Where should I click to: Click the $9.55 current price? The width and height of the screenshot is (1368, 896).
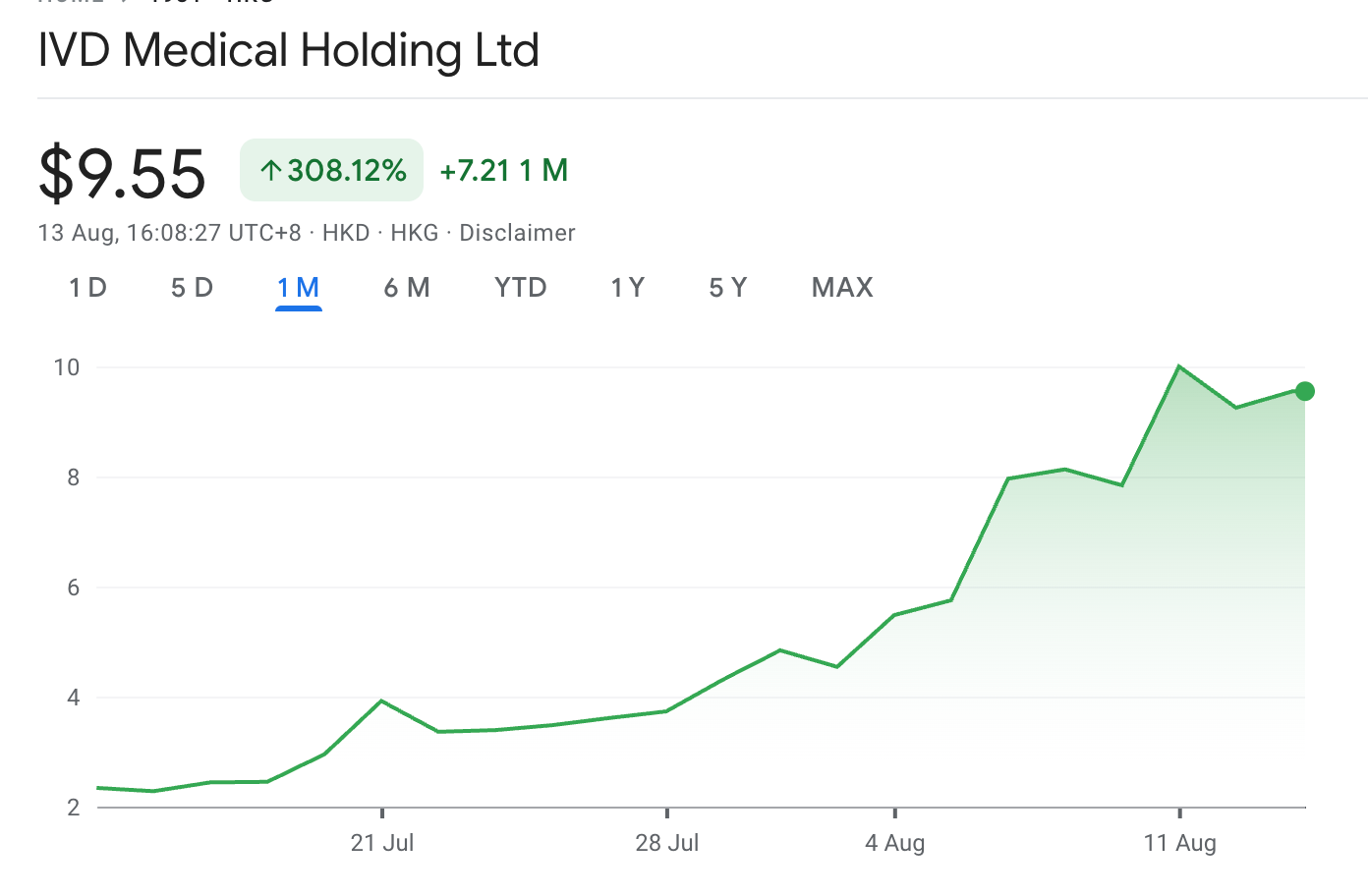(x=122, y=173)
